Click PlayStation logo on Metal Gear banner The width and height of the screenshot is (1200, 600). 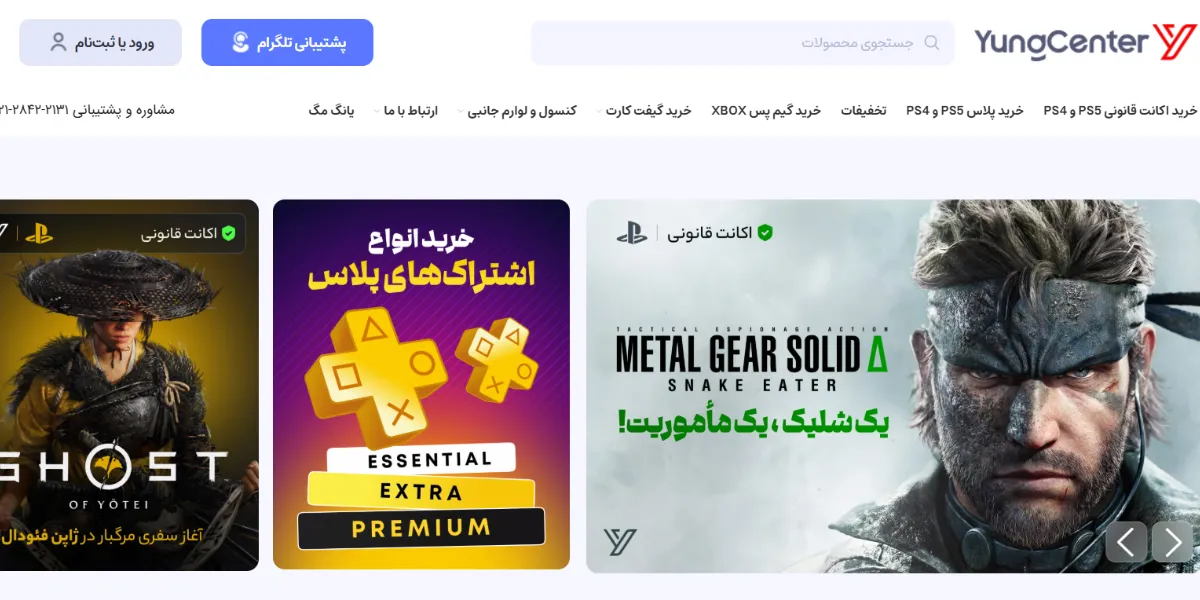point(632,233)
